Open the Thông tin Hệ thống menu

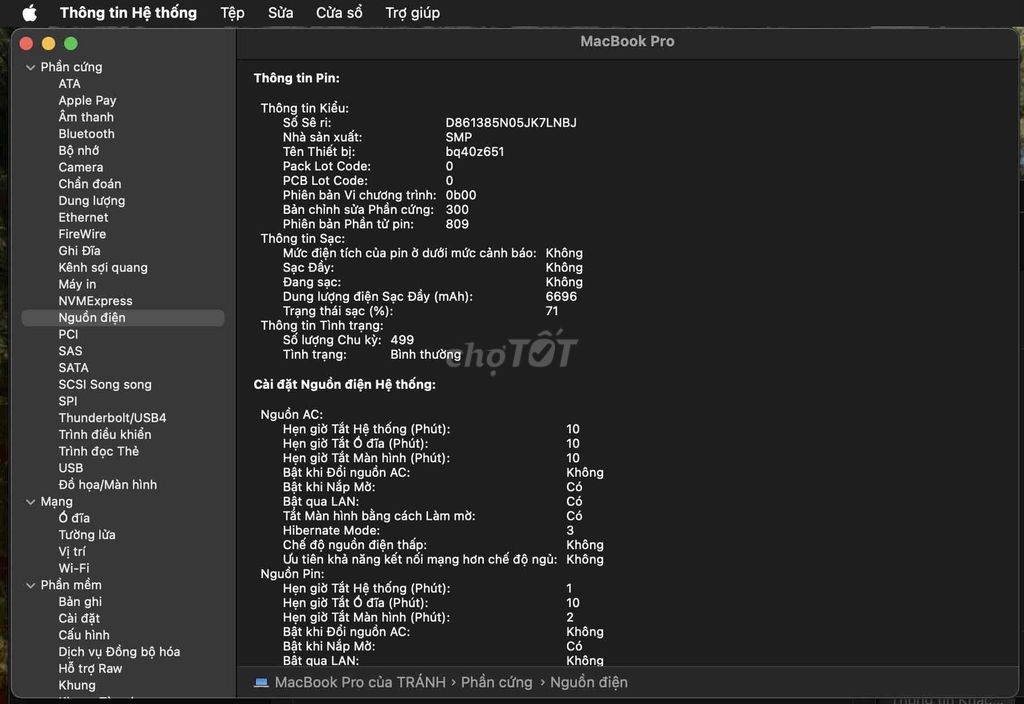[x=128, y=13]
